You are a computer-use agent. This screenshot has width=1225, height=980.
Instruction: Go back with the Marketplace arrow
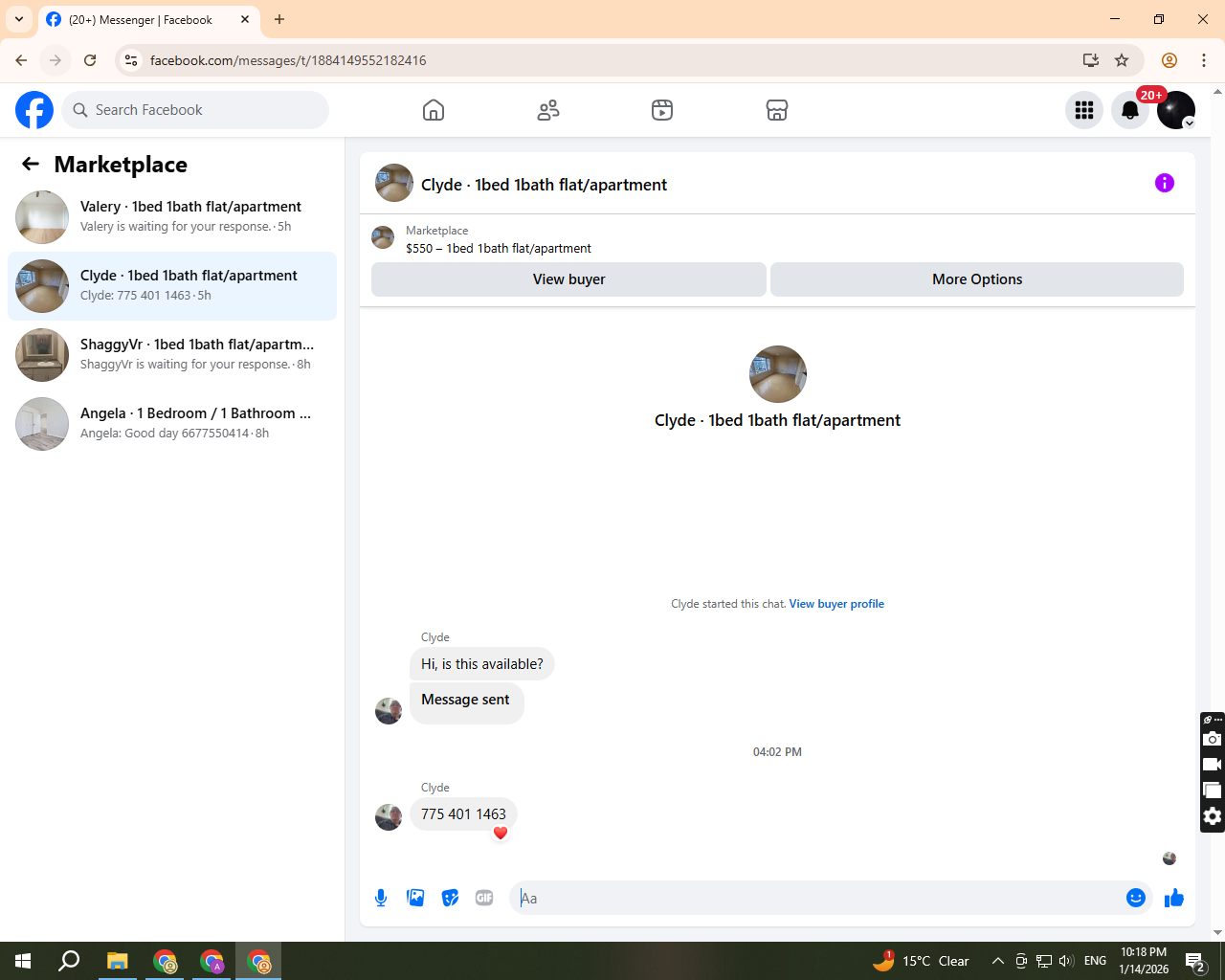click(x=31, y=164)
